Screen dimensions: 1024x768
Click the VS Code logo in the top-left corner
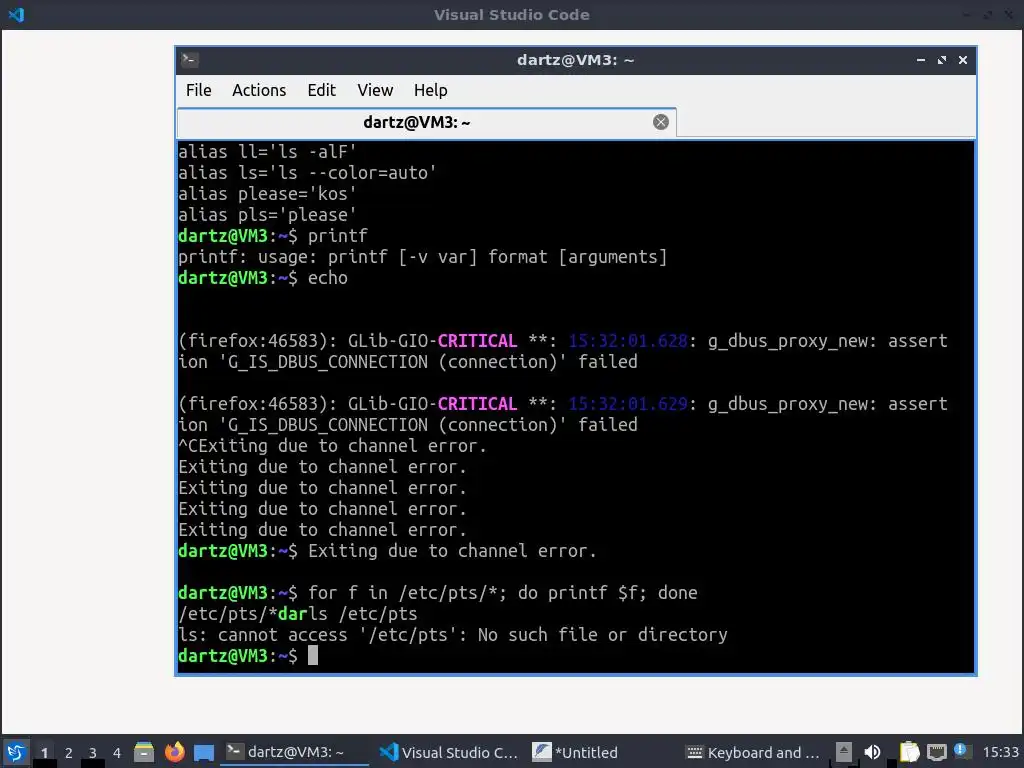[16, 14]
